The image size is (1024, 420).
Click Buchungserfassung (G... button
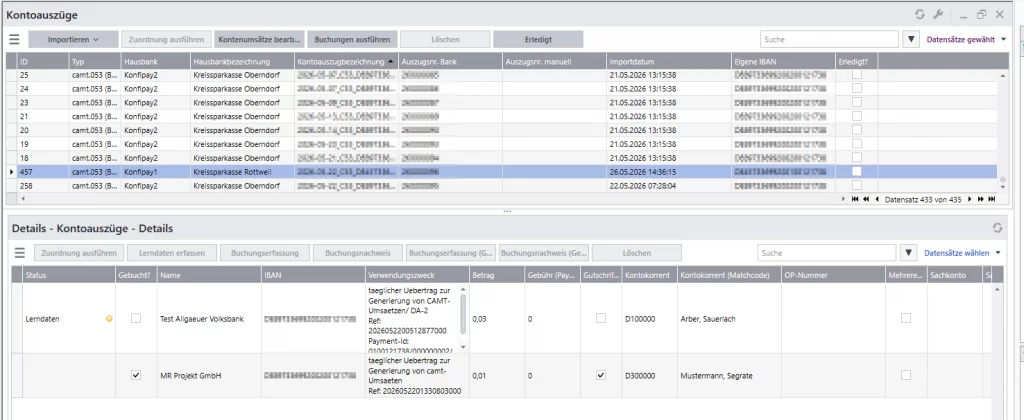(451, 253)
